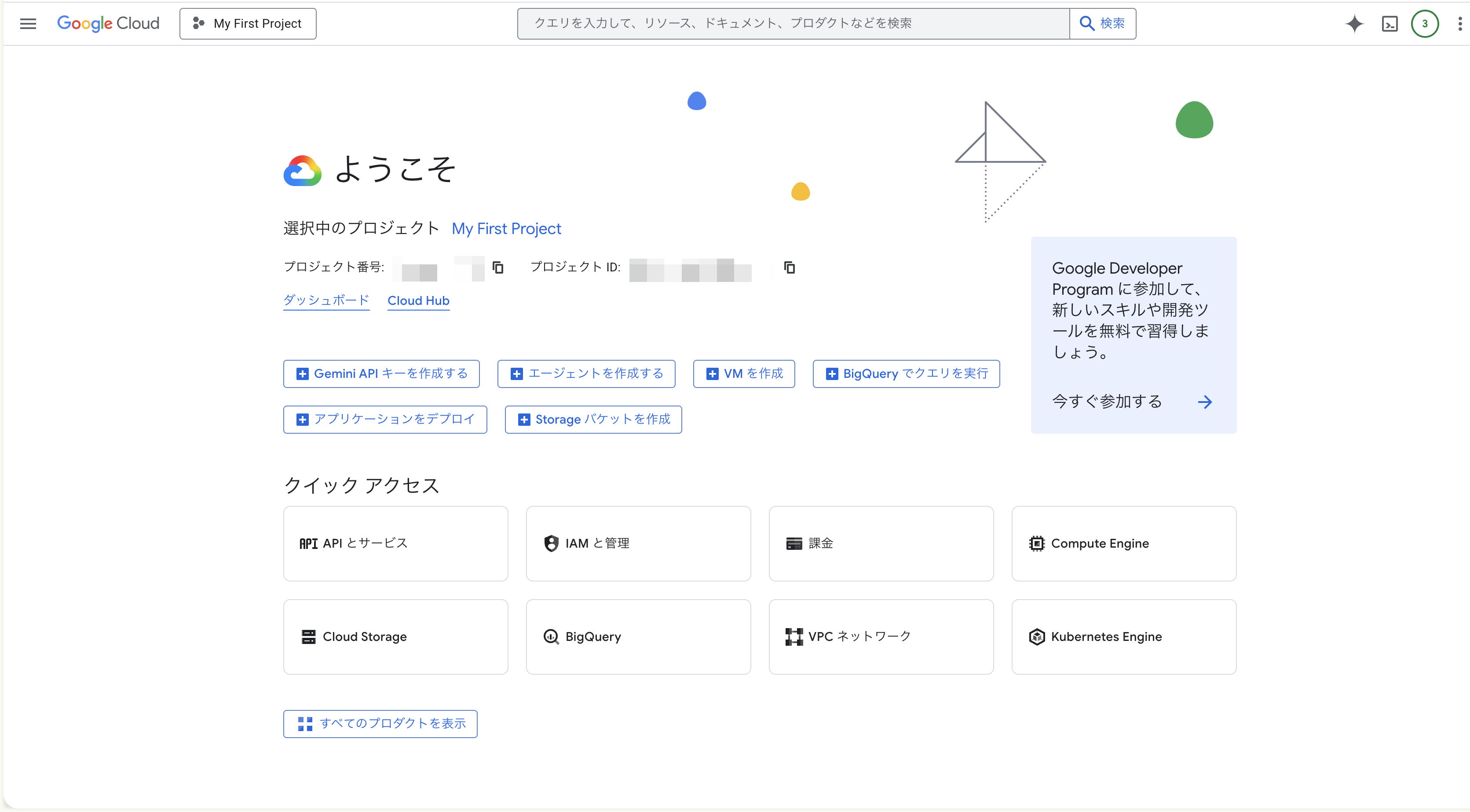
Task: Open the IAM と管理 card
Action: (638, 543)
